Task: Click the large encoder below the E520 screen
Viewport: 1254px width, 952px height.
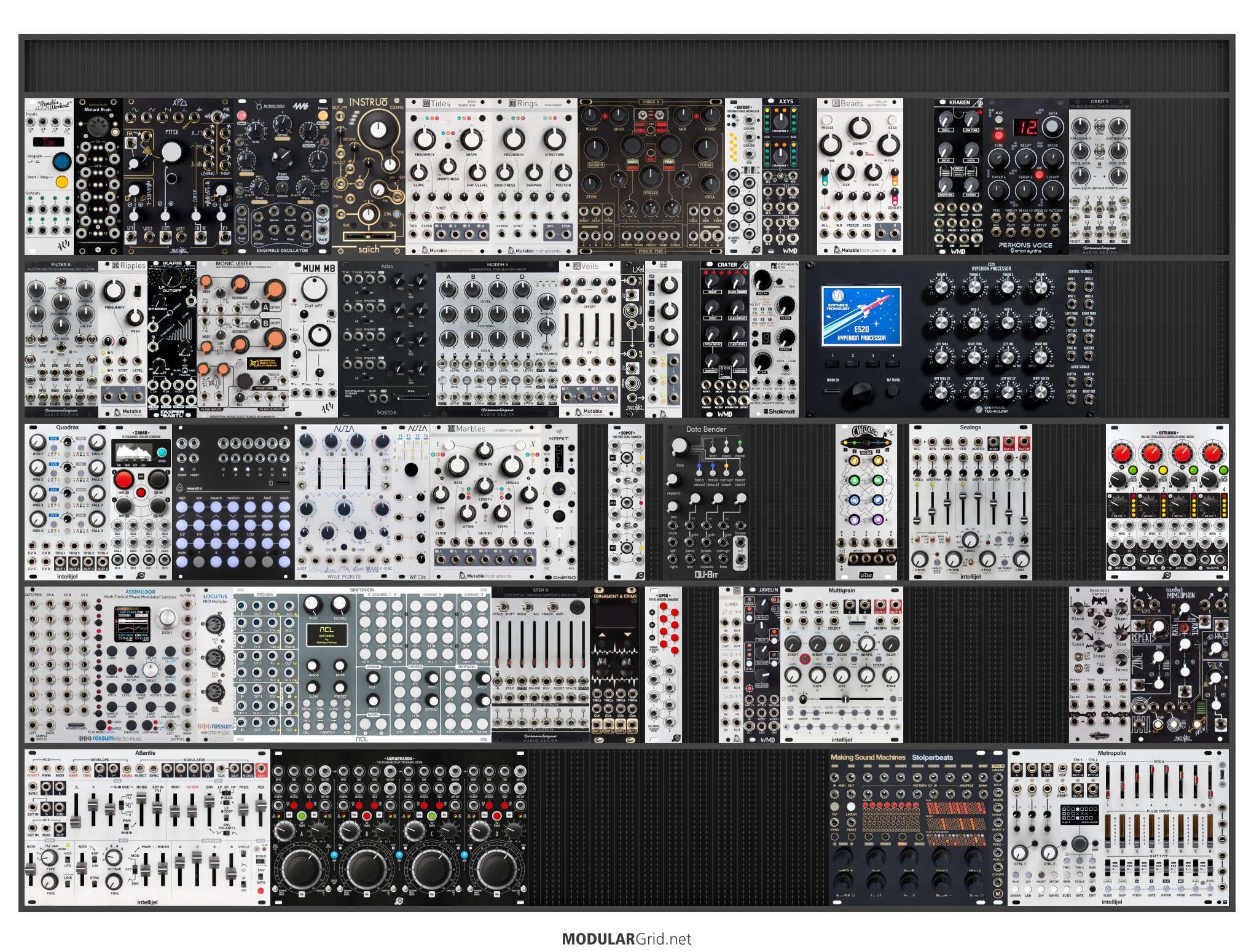Action: (x=861, y=392)
